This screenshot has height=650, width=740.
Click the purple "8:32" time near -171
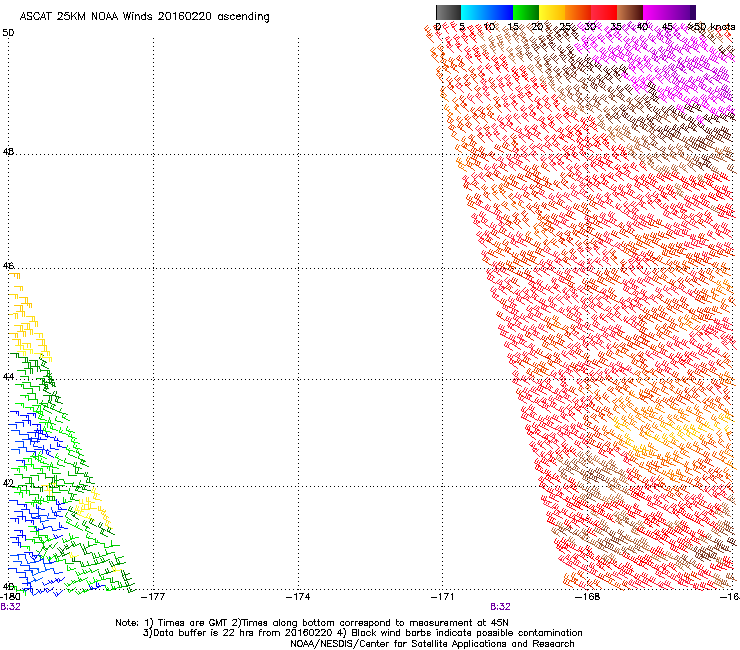point(500,607)
